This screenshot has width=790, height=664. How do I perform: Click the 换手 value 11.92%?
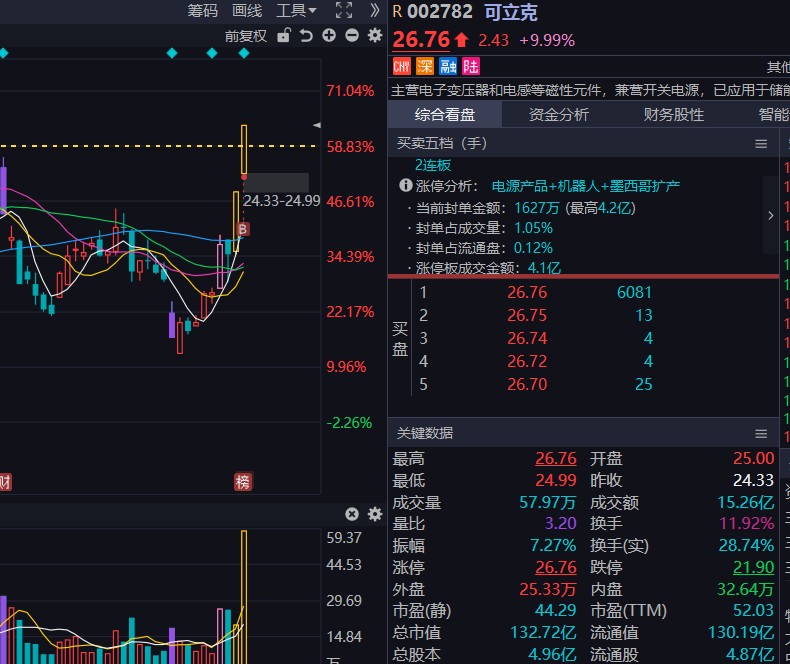point(747,523)
